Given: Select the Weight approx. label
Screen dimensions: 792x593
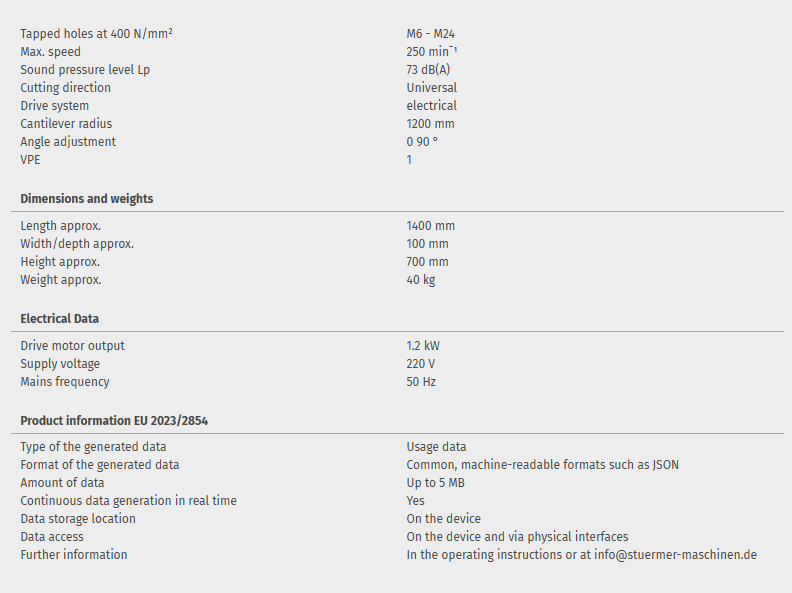Looking at the screenshot, I should pyautogui.click(x=61, y=280).
